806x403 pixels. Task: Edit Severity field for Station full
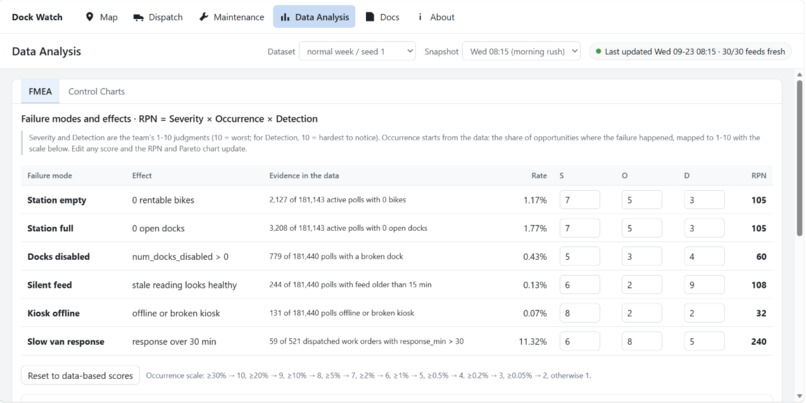point(580,228)
